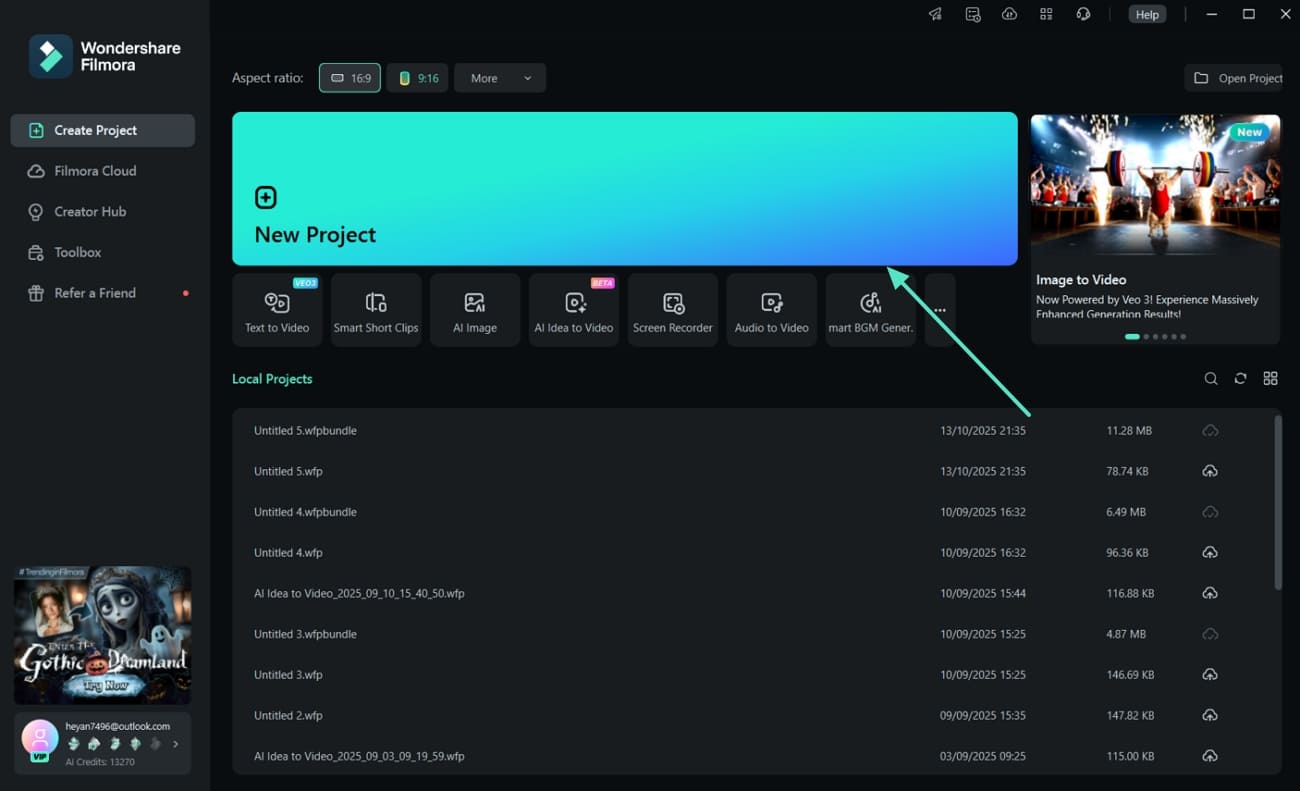Launch Smart Short Clips
Screen dimensions: 1300x791
click(376, 310)
